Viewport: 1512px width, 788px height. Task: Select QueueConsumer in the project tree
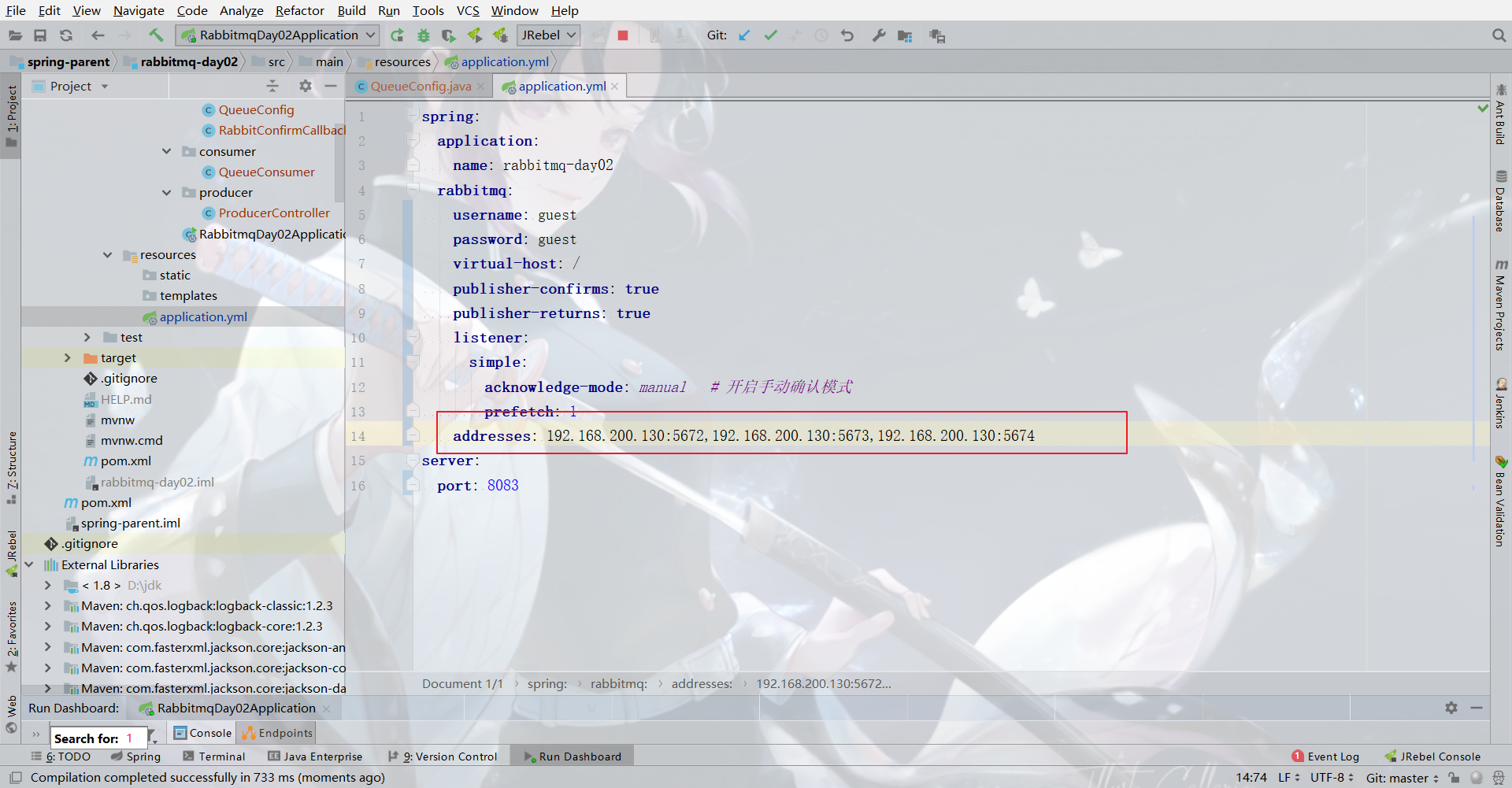point(266,172)
